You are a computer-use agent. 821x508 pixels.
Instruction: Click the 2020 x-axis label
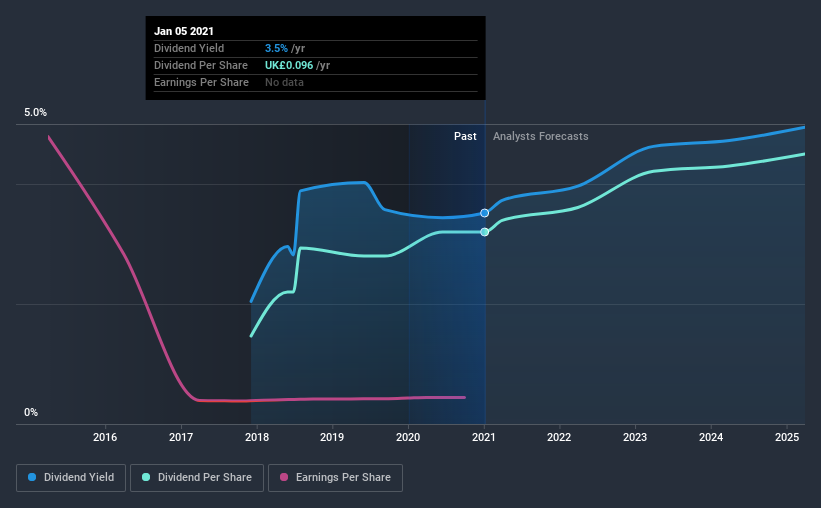pos(408,437)
